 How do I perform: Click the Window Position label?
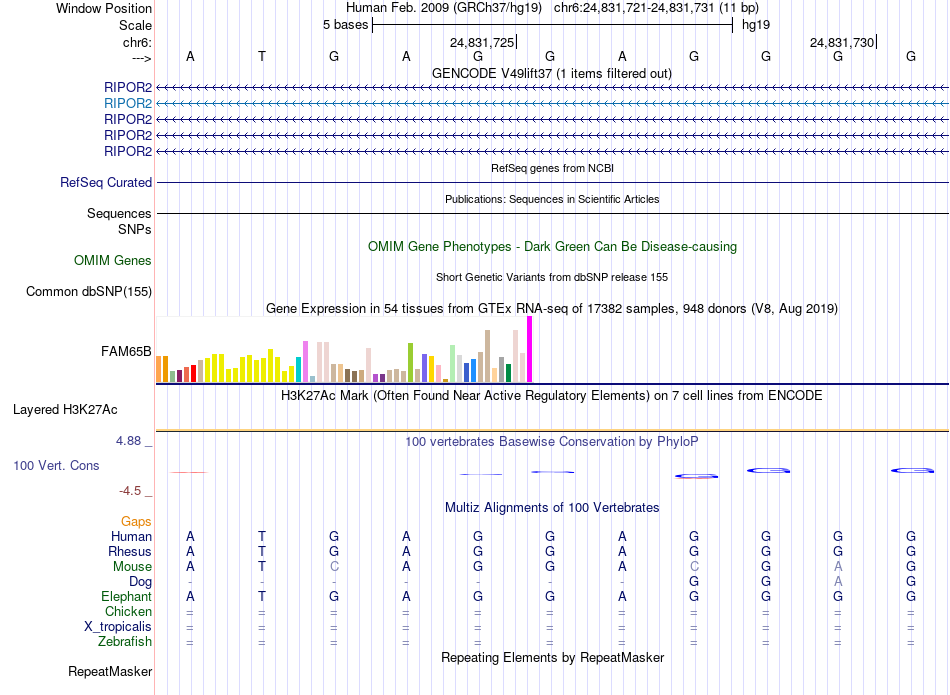[x=104, y=8]
